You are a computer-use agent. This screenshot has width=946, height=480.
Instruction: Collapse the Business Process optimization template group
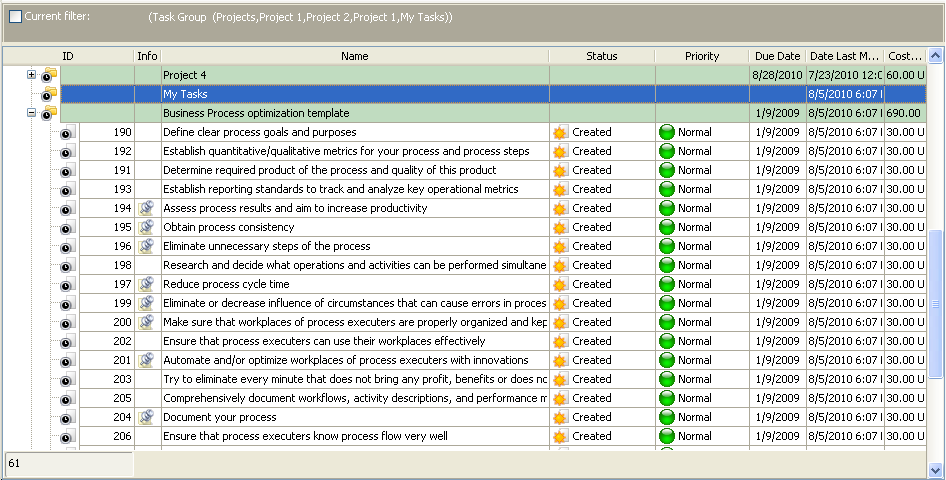tap(32, 113)
